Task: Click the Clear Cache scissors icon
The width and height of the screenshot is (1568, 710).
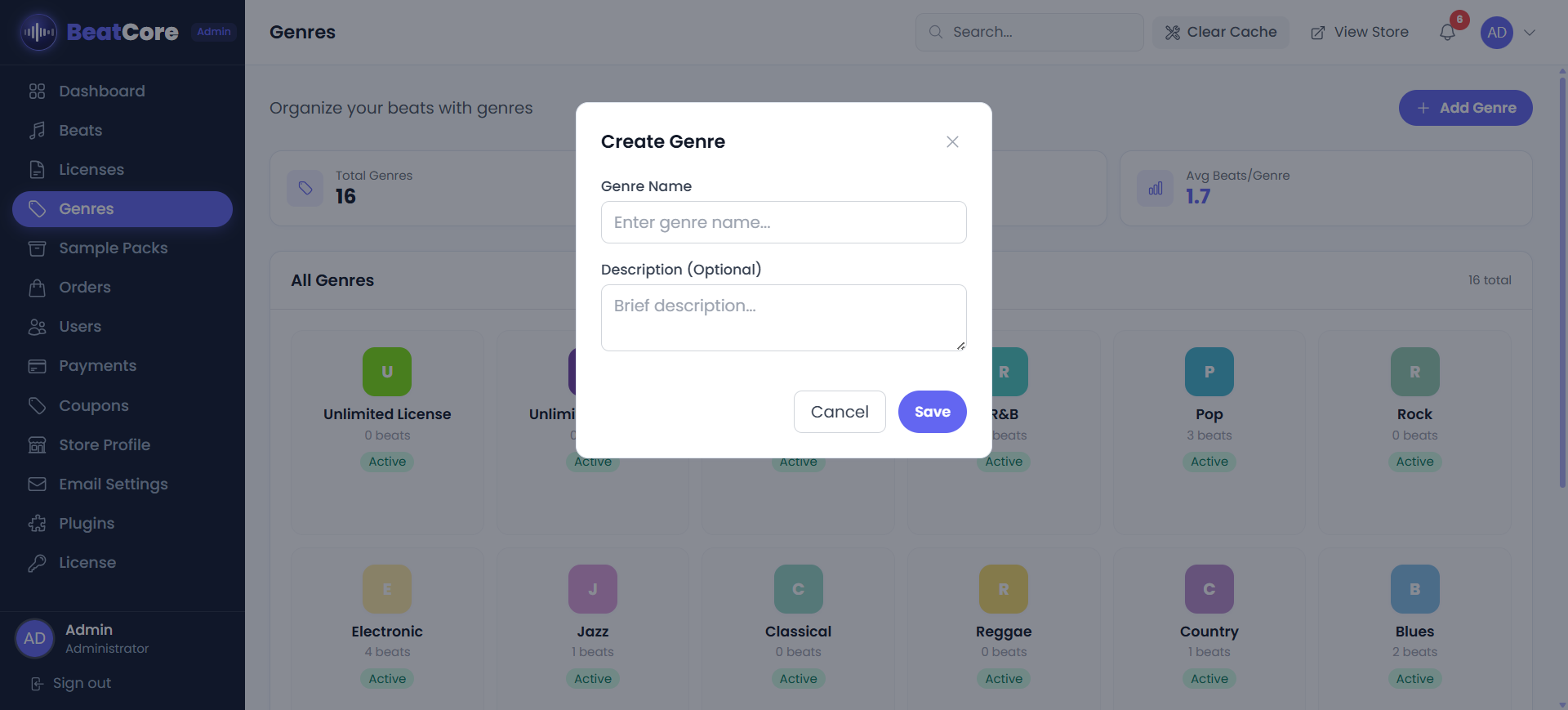Action: (1173, 32)
